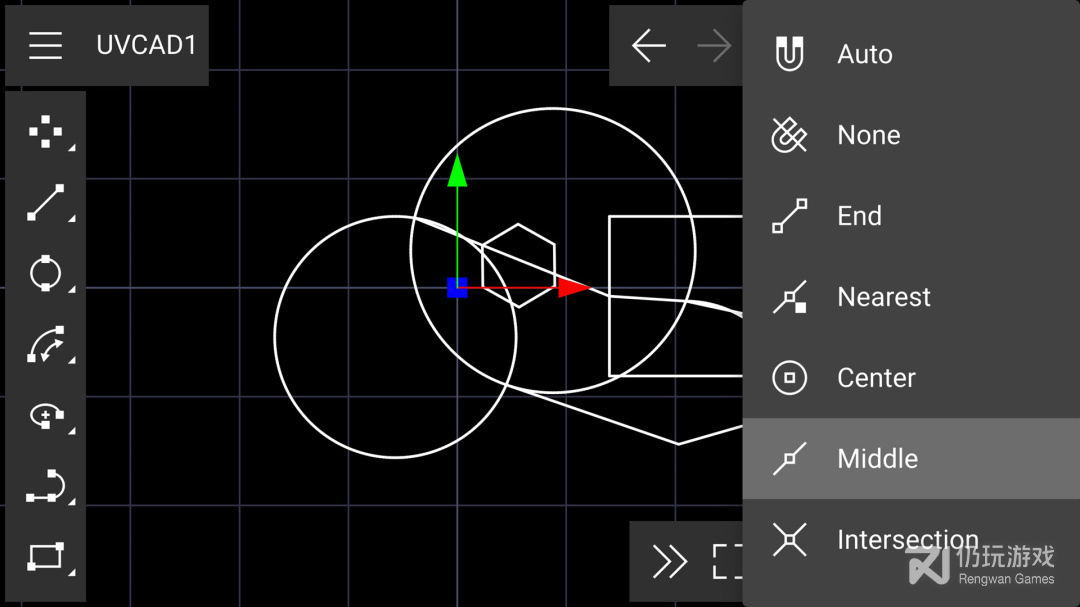Expand the bottom toolbar with the double chevron
Viewport: 1080px width, 607px height.
point(670,561)
